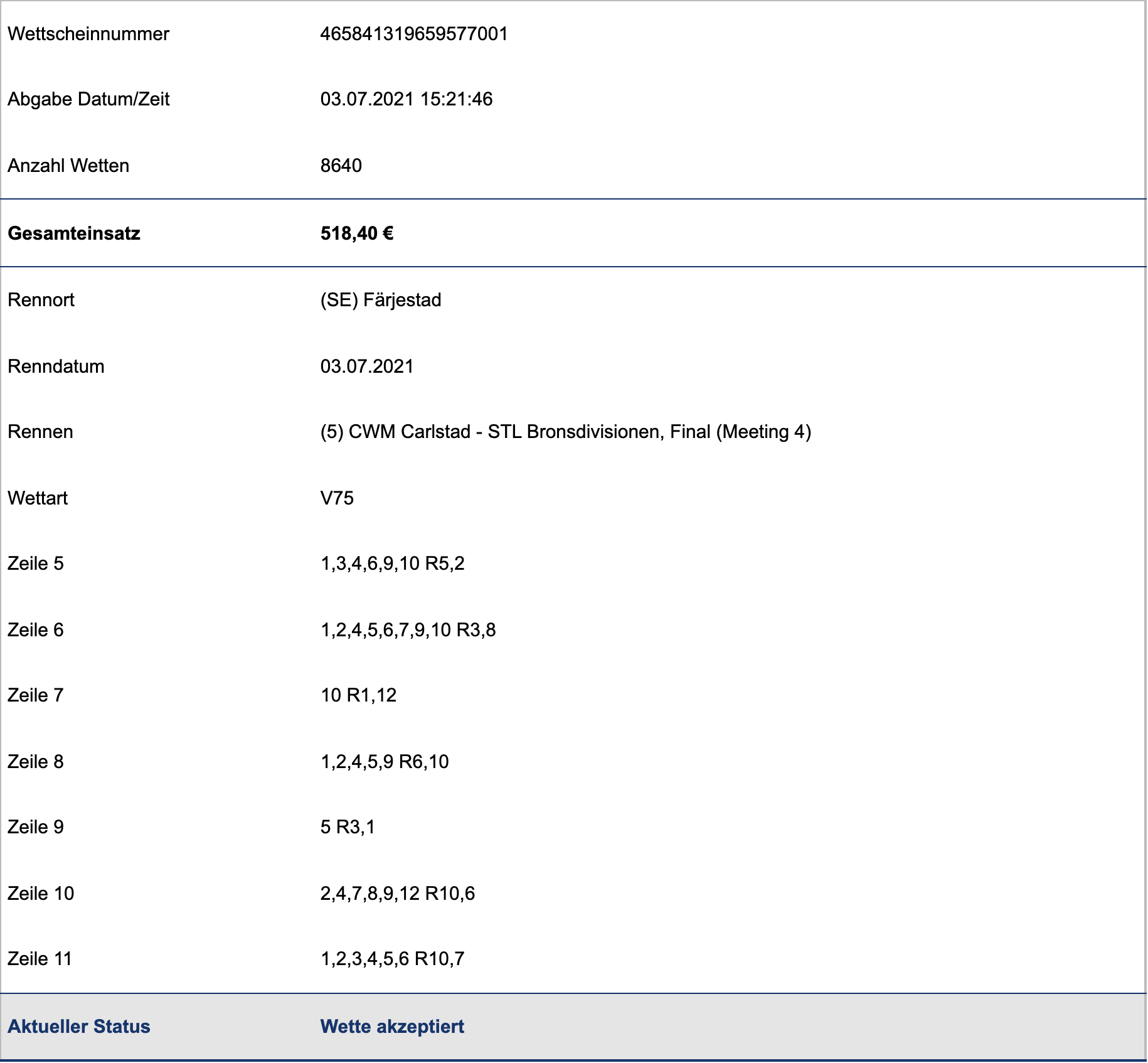
Task: Click the Zeile 8 label
Action: (36, 762)
